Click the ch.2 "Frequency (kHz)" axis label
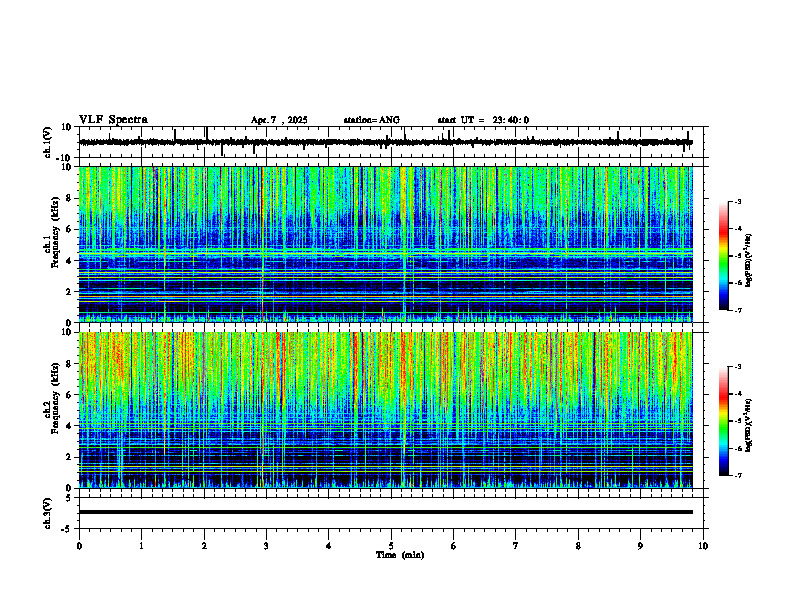Viewport: 792px width, 612px height. tap(55, 397)
